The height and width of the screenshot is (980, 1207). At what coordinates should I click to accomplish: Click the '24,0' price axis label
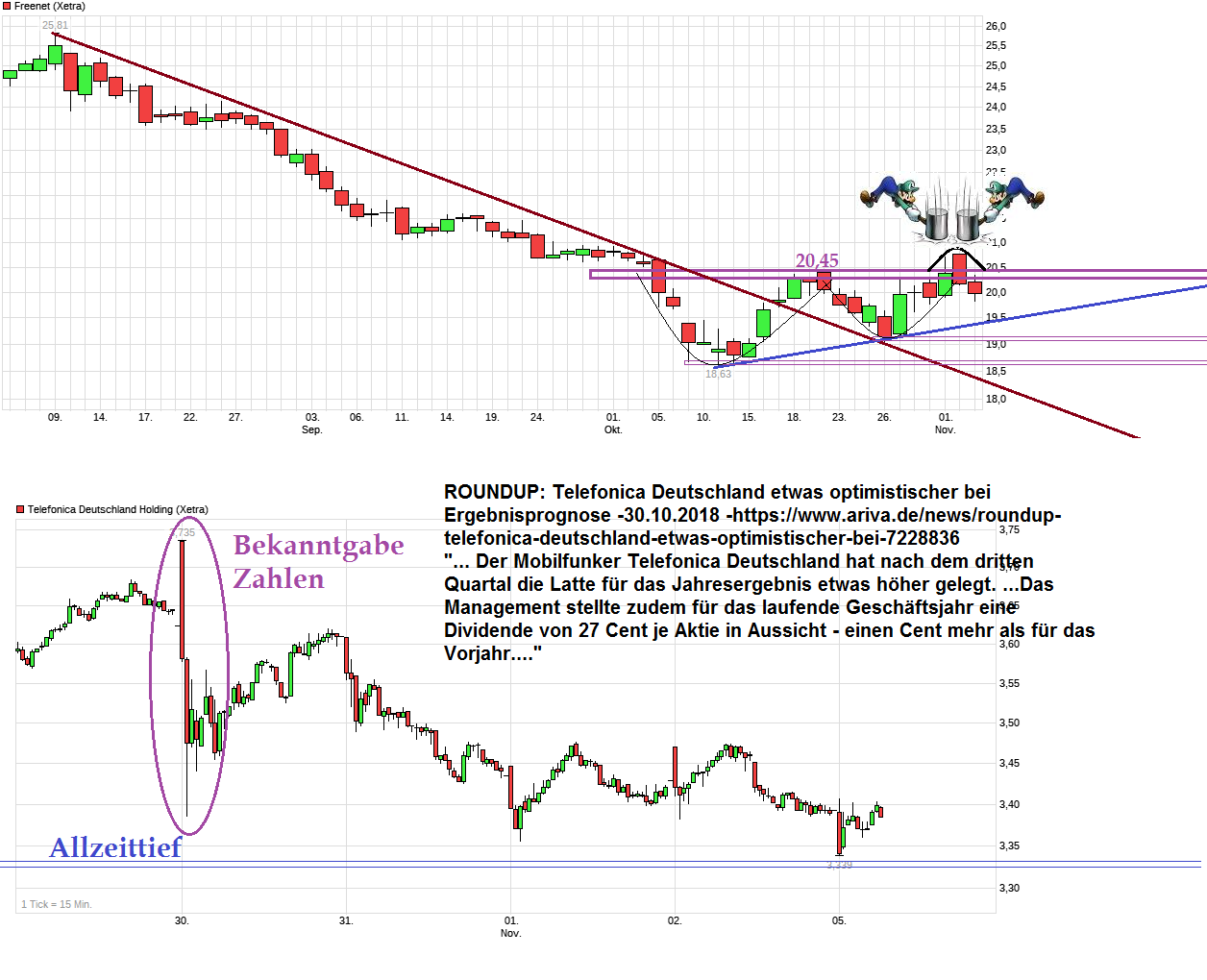(996, 107)
